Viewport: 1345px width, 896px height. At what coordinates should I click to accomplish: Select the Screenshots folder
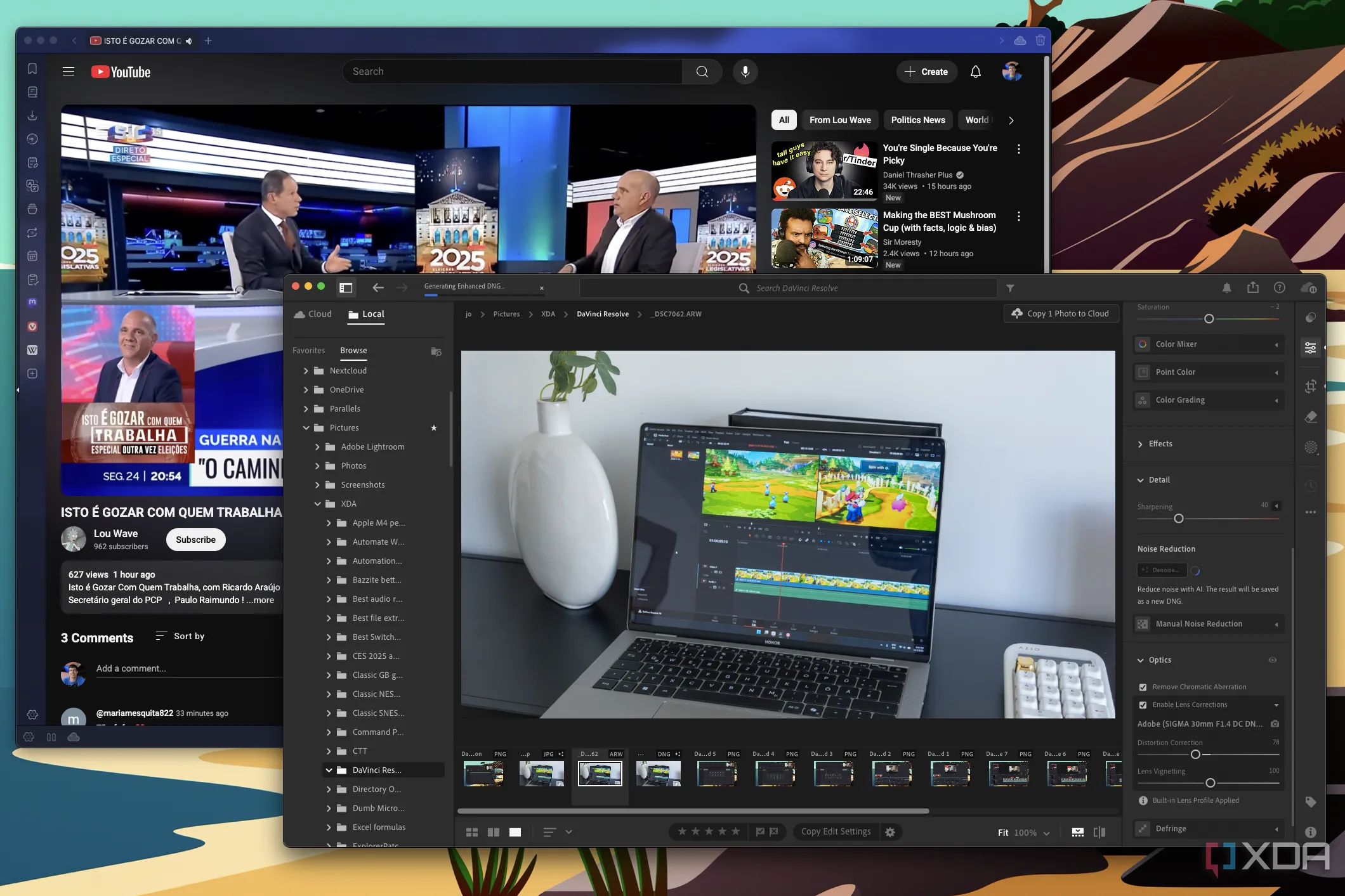362,484
